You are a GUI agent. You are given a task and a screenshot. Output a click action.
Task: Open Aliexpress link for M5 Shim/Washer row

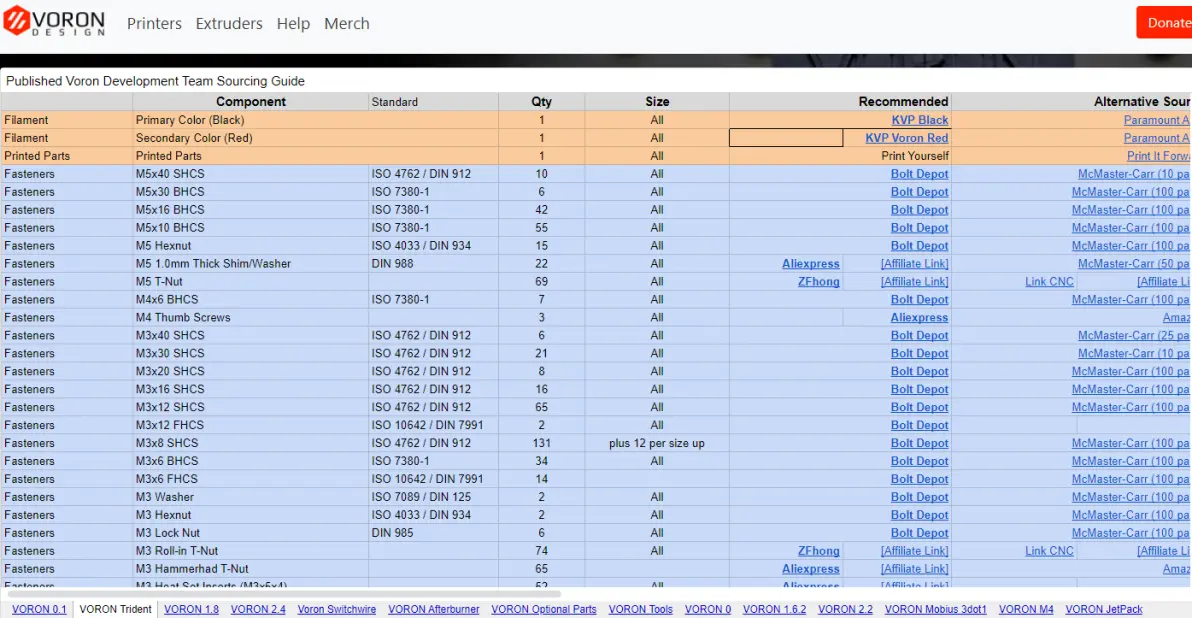click(x=810, y=264)
